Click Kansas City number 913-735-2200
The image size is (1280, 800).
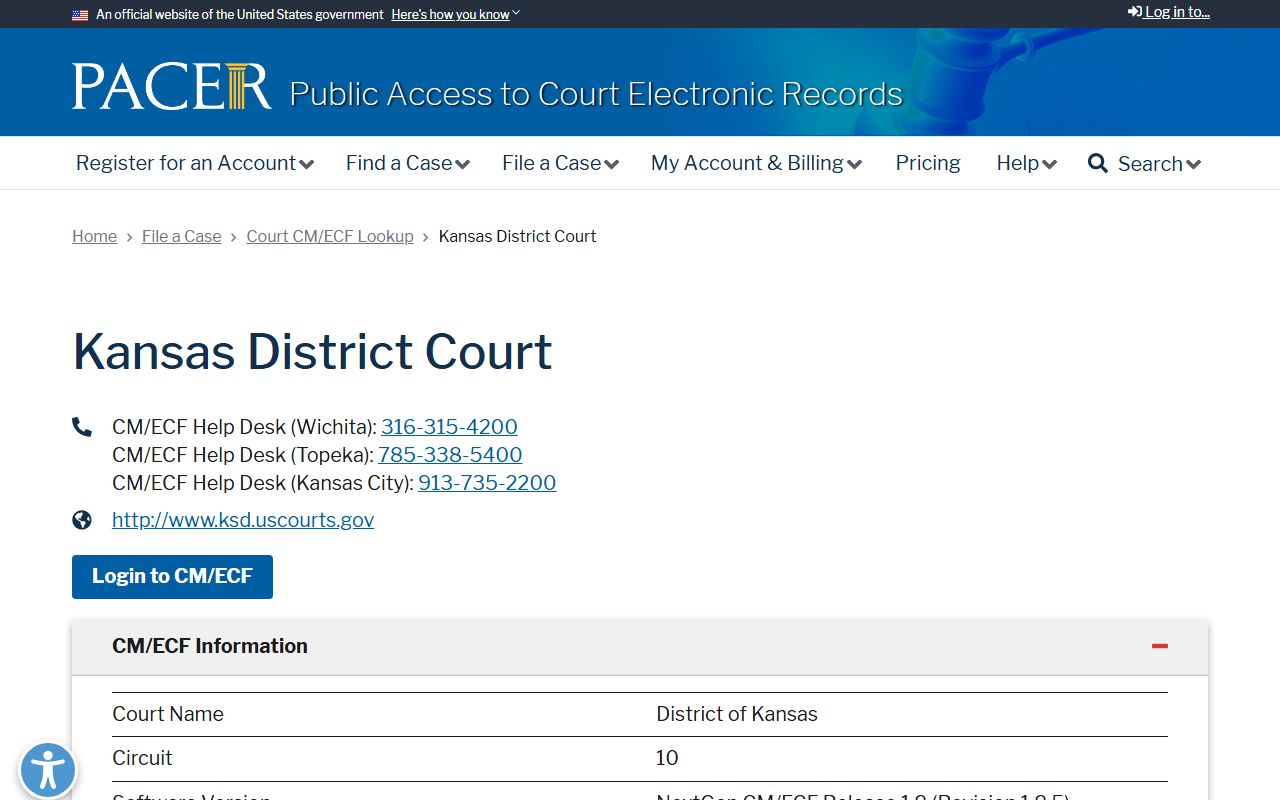pyautogui.click(x=487, y=483)
